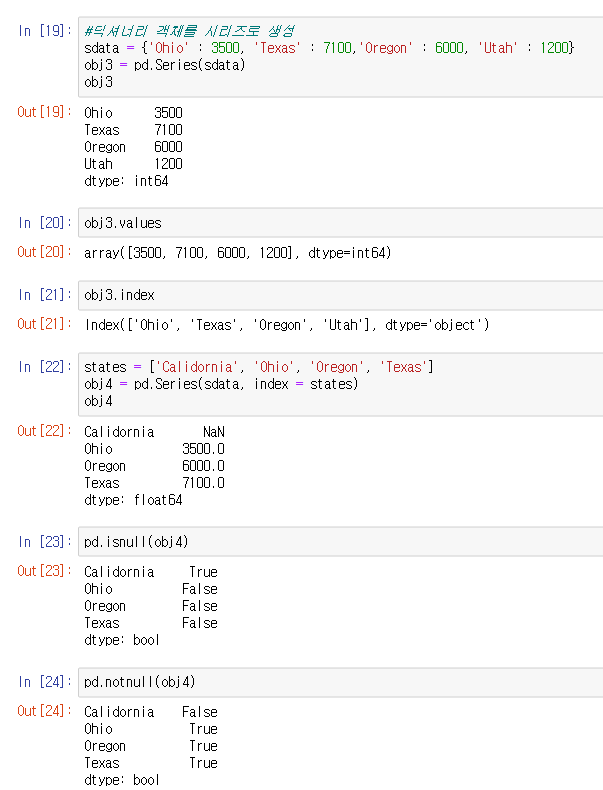Image resolution: width=603 pixels, height=790 pixels.
Task: Click the Korean comment line in cell 19
Action: point(189,31)
